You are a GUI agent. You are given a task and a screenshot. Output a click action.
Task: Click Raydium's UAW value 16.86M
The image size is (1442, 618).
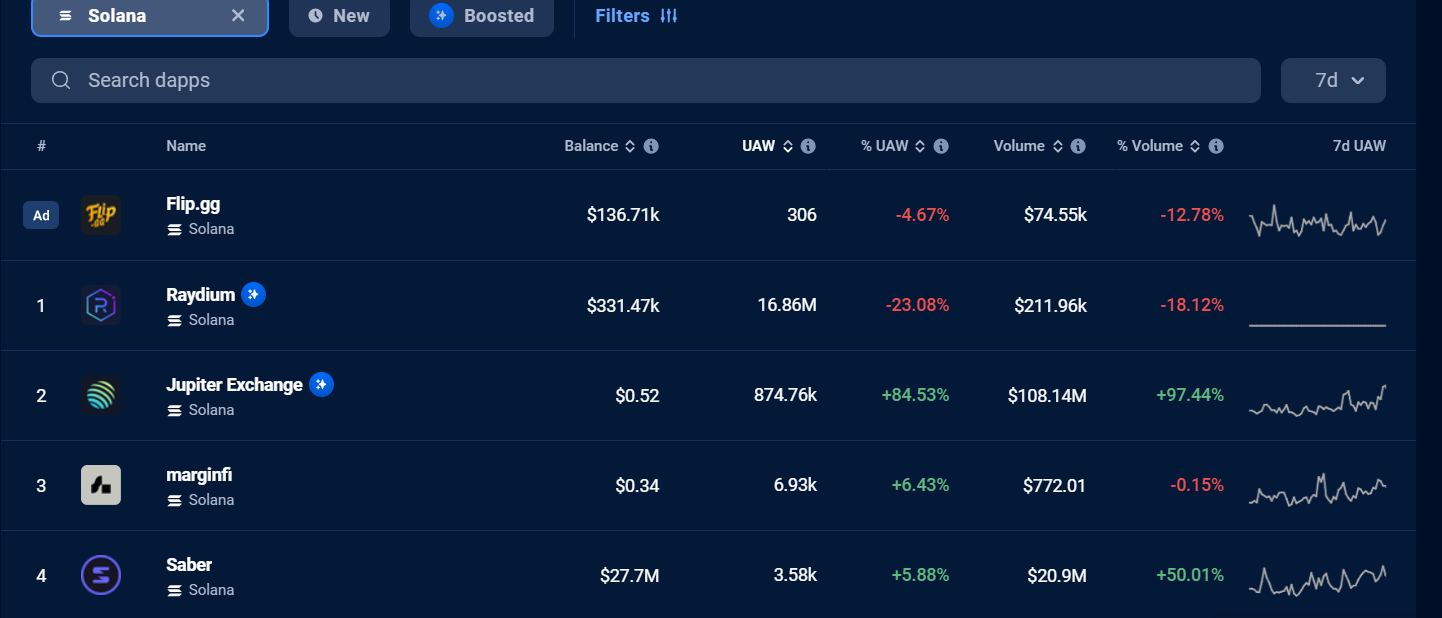(x=787, y=305)
